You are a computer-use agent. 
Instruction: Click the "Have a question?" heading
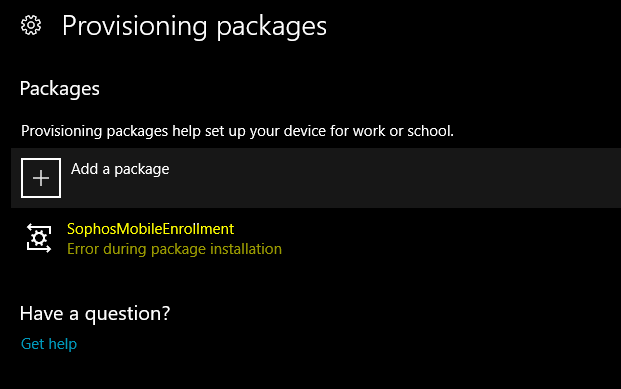[95, 313]
